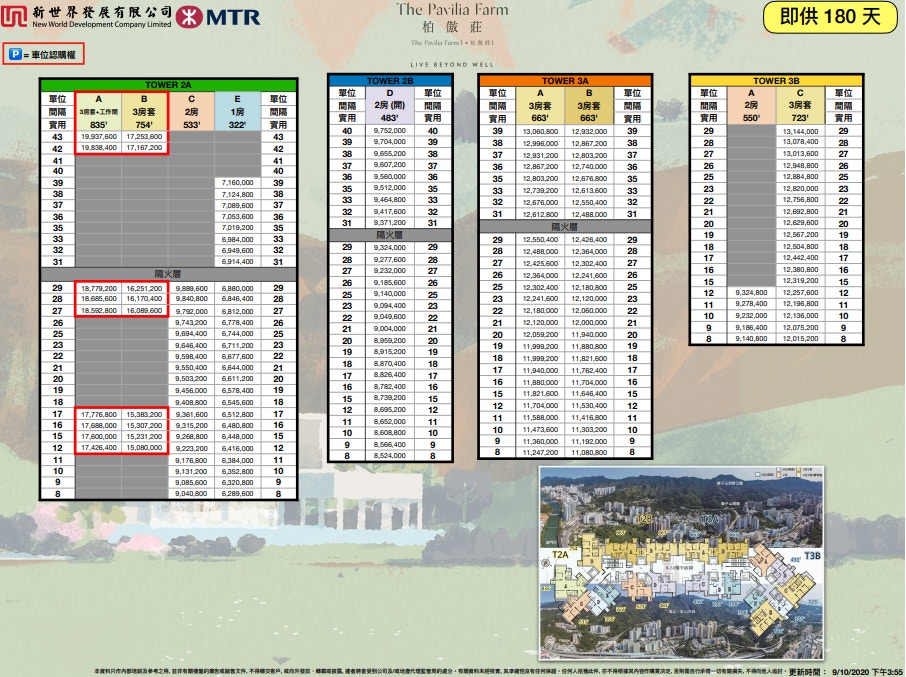This screenshot has height=677, width=906.
Task: Click the 車位認購權 legend text
Action: pos(54,54)
